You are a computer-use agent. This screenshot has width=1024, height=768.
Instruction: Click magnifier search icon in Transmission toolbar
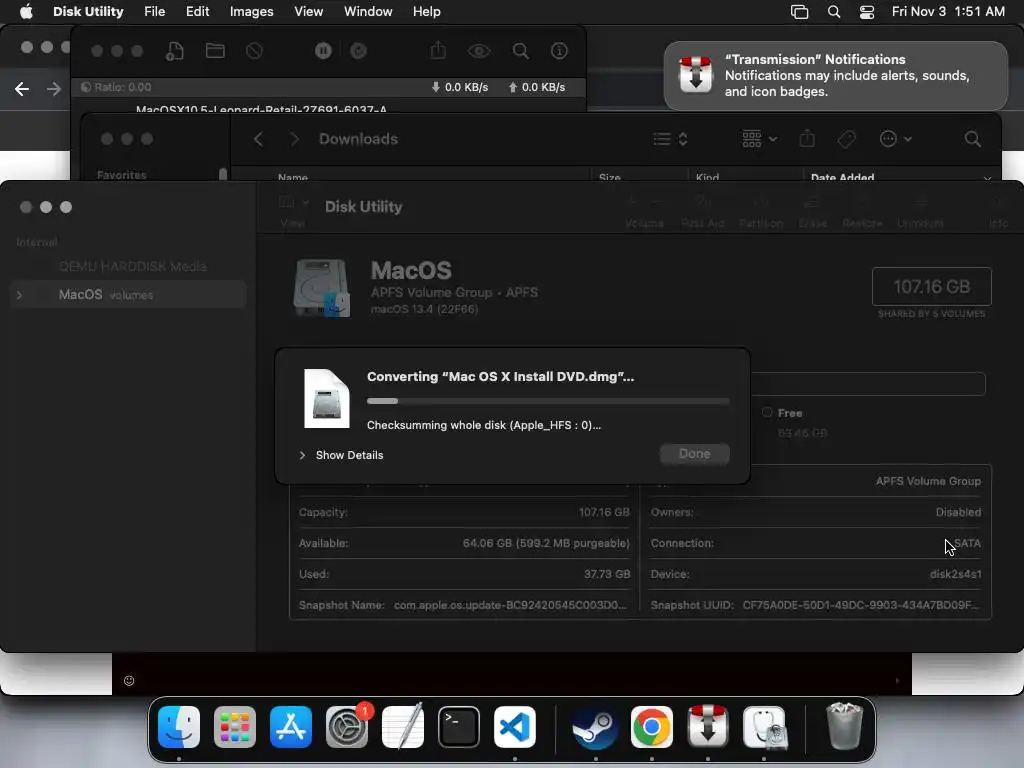coord(520,51)
